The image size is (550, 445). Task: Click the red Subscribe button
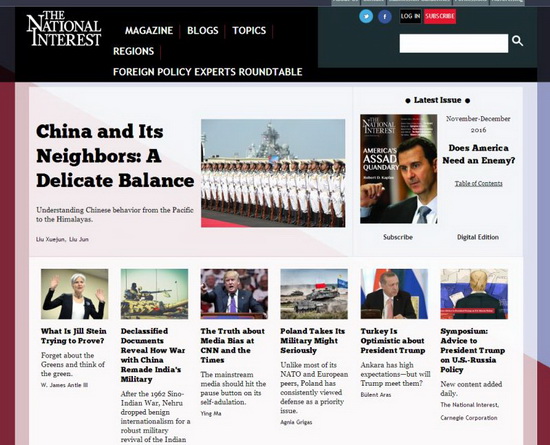click(x=440, y=16)
